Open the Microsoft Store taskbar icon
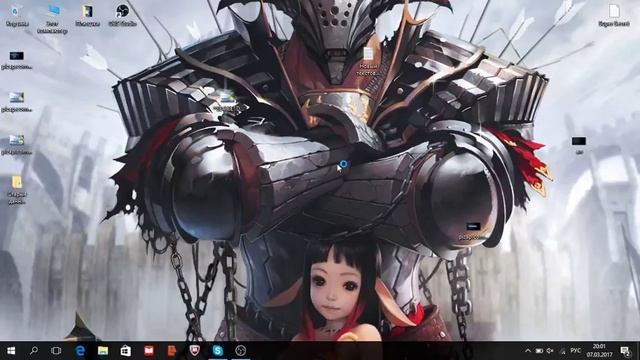This screenshot has width=640, height=360. coord(126,351)
